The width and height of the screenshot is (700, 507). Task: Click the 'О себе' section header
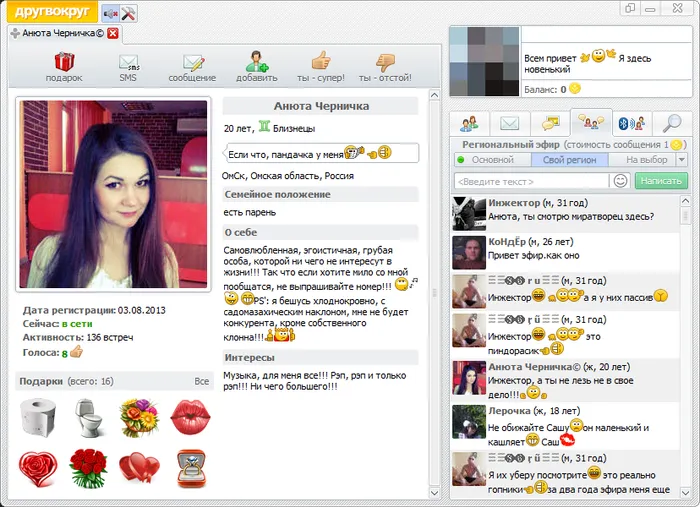(x=320, y=233)
